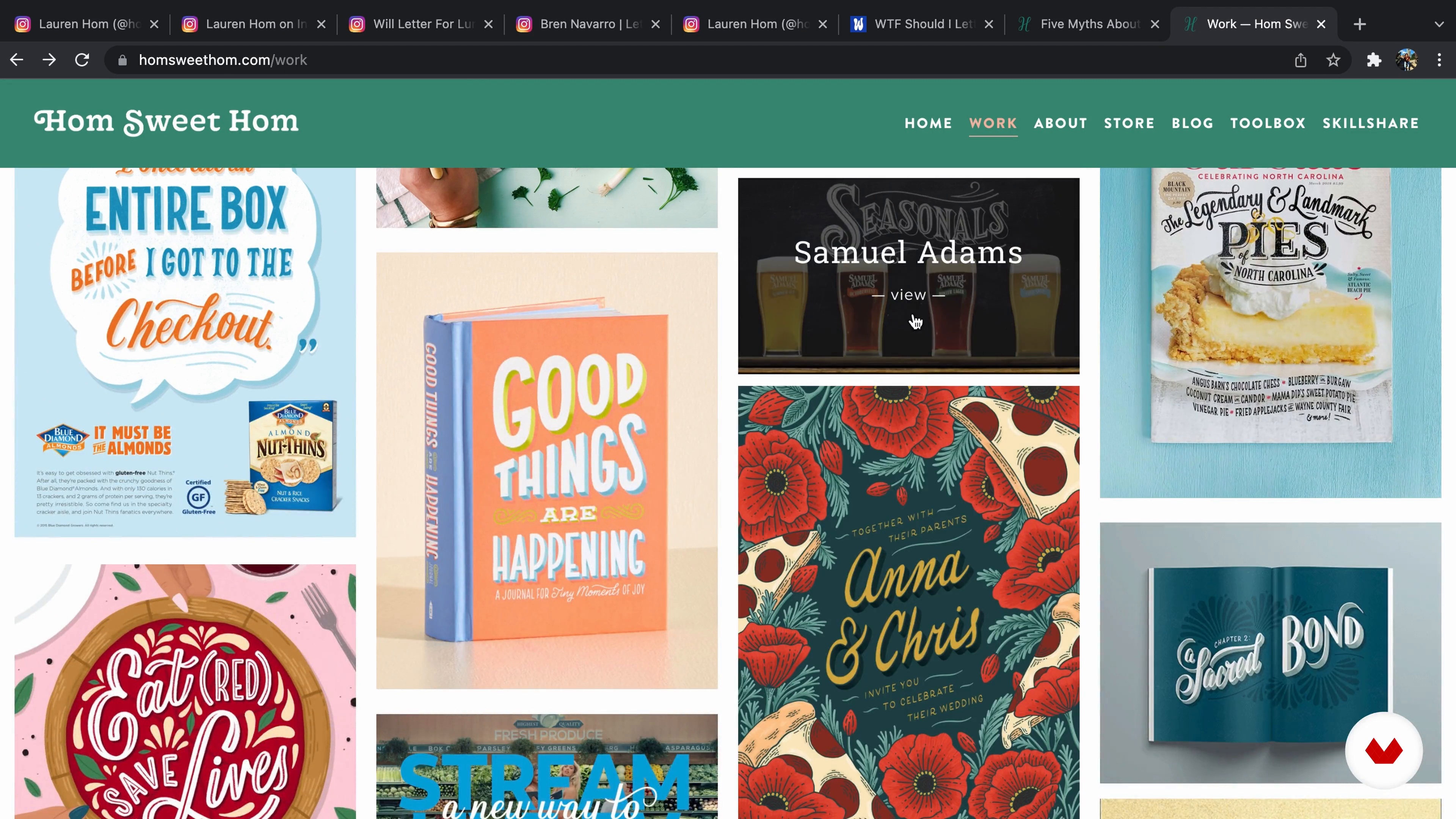Screen dimensions: 1456x819
Task: Open the HOME nav link
Action: [928, 123]
